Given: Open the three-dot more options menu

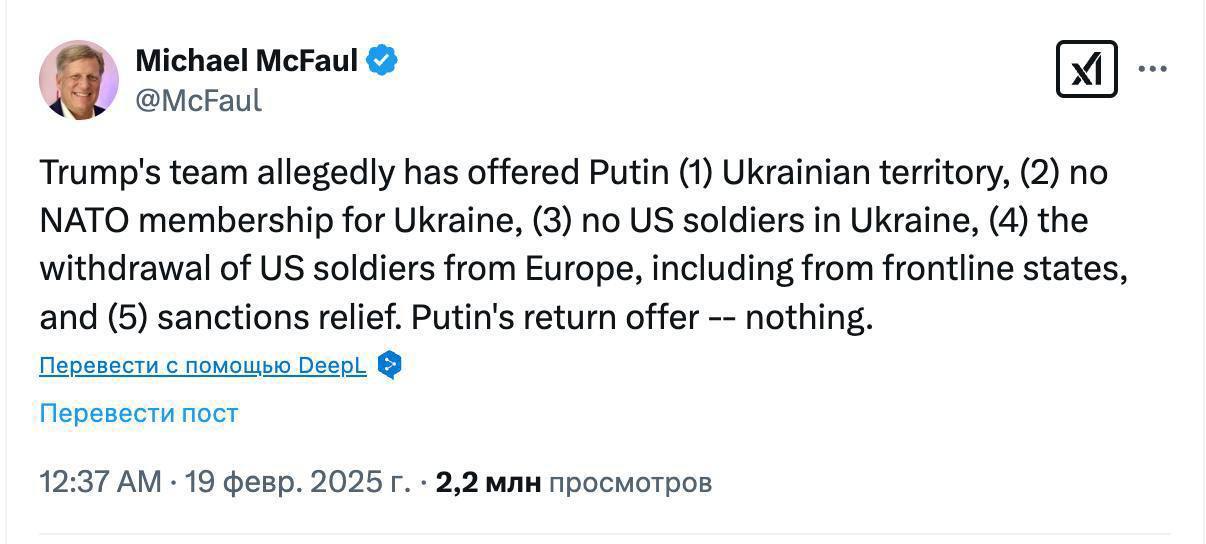Looking at the screenshot, I should click(1153, 70).
